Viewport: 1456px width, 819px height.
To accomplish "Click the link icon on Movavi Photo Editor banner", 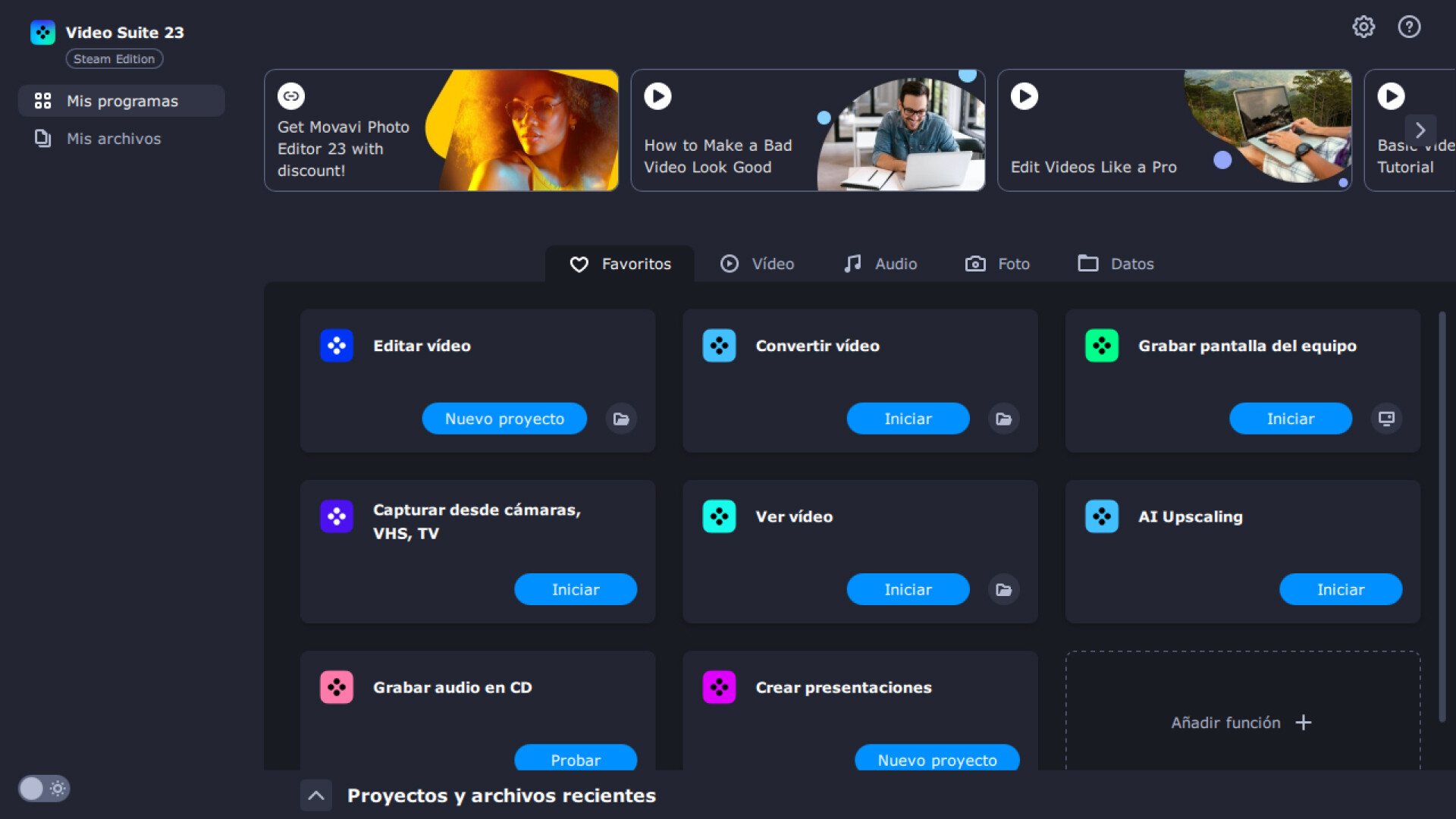I will [291, 96].
